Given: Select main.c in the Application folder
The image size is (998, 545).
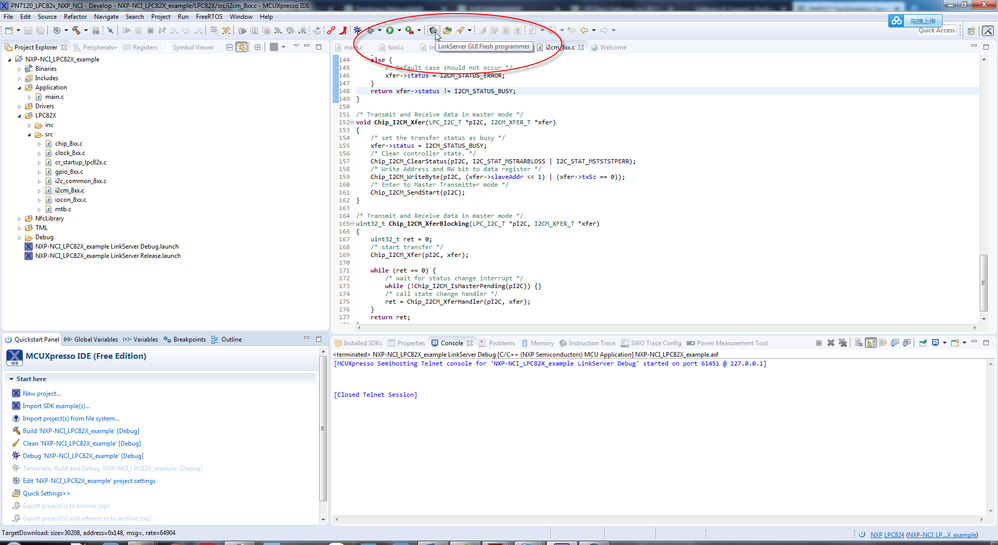Looking at the screenshot, I should tap(54, 97).
